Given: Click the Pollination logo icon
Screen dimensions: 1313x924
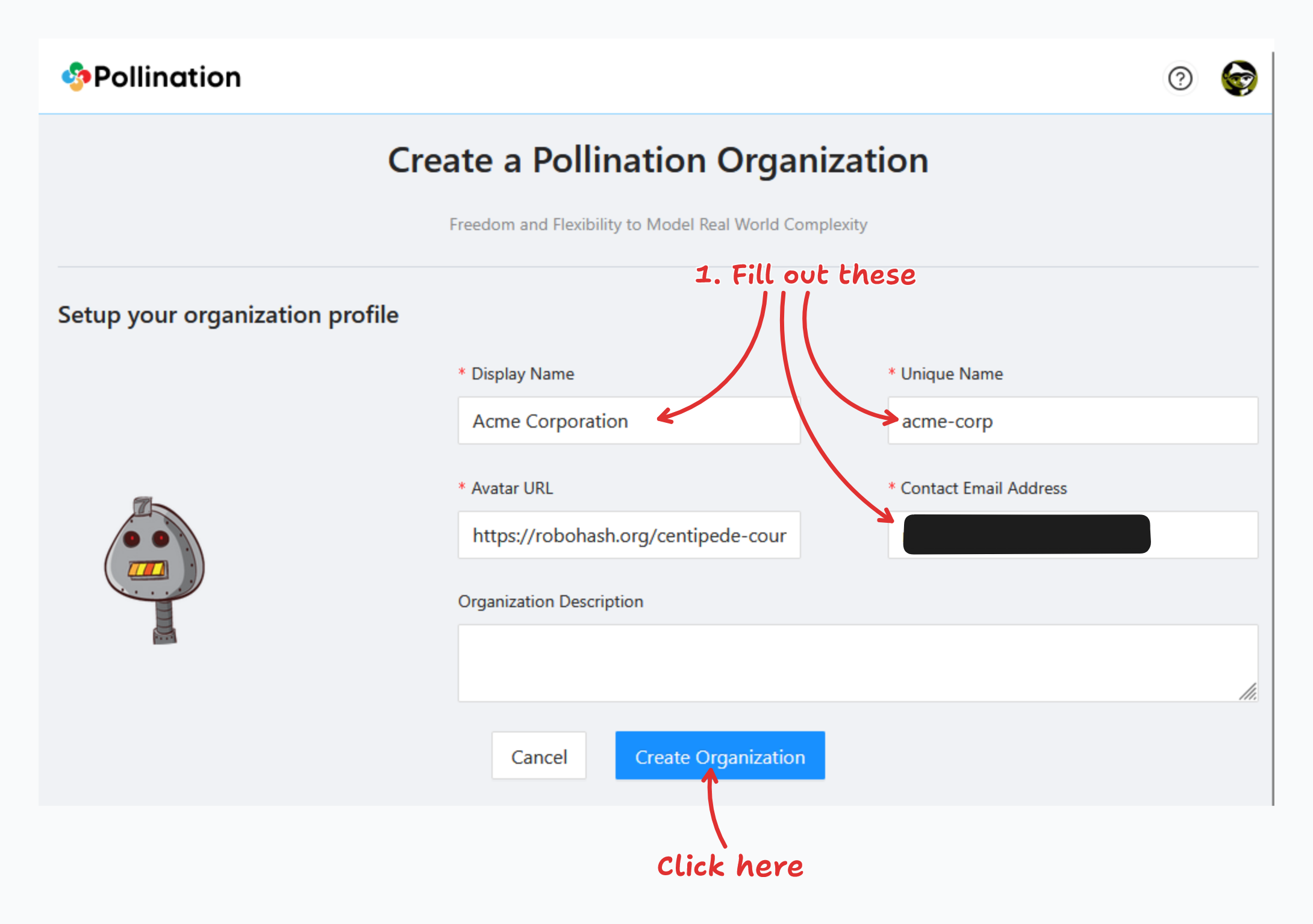Looking at the screenshot, I should 76,76.
